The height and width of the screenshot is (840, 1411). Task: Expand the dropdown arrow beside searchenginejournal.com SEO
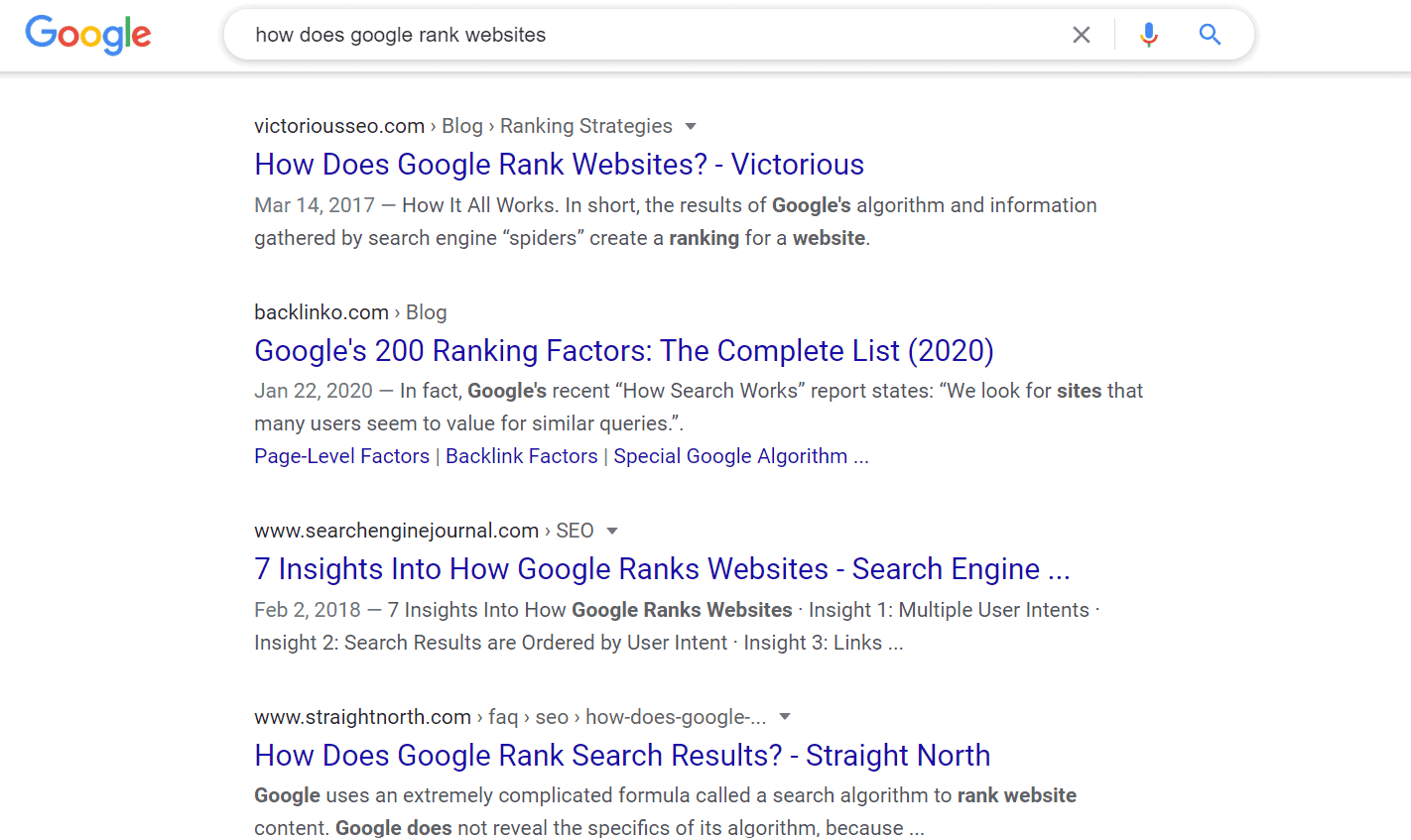coord(612,531)
